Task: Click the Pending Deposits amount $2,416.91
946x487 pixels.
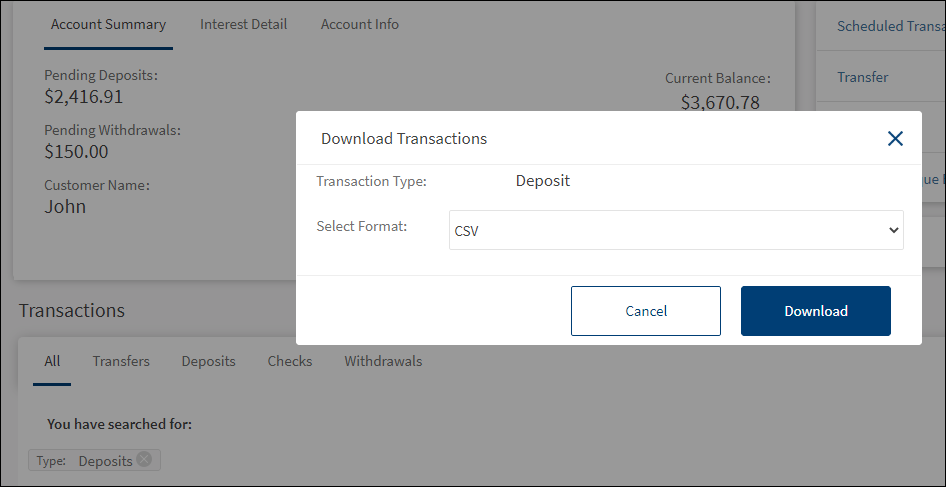Action: pos(84,97)
